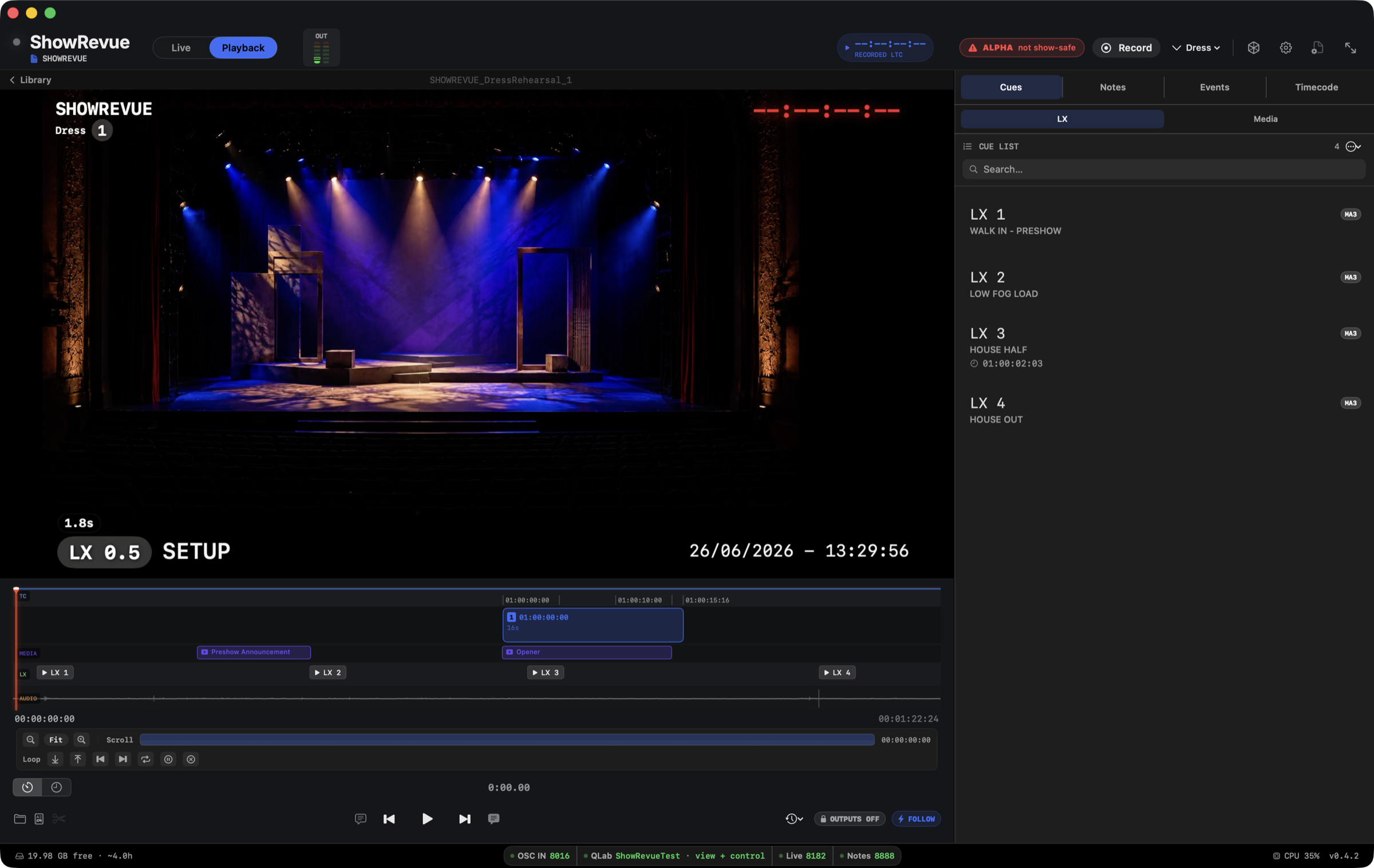Click LX 3 marker on the timeline

coord(545,672)
